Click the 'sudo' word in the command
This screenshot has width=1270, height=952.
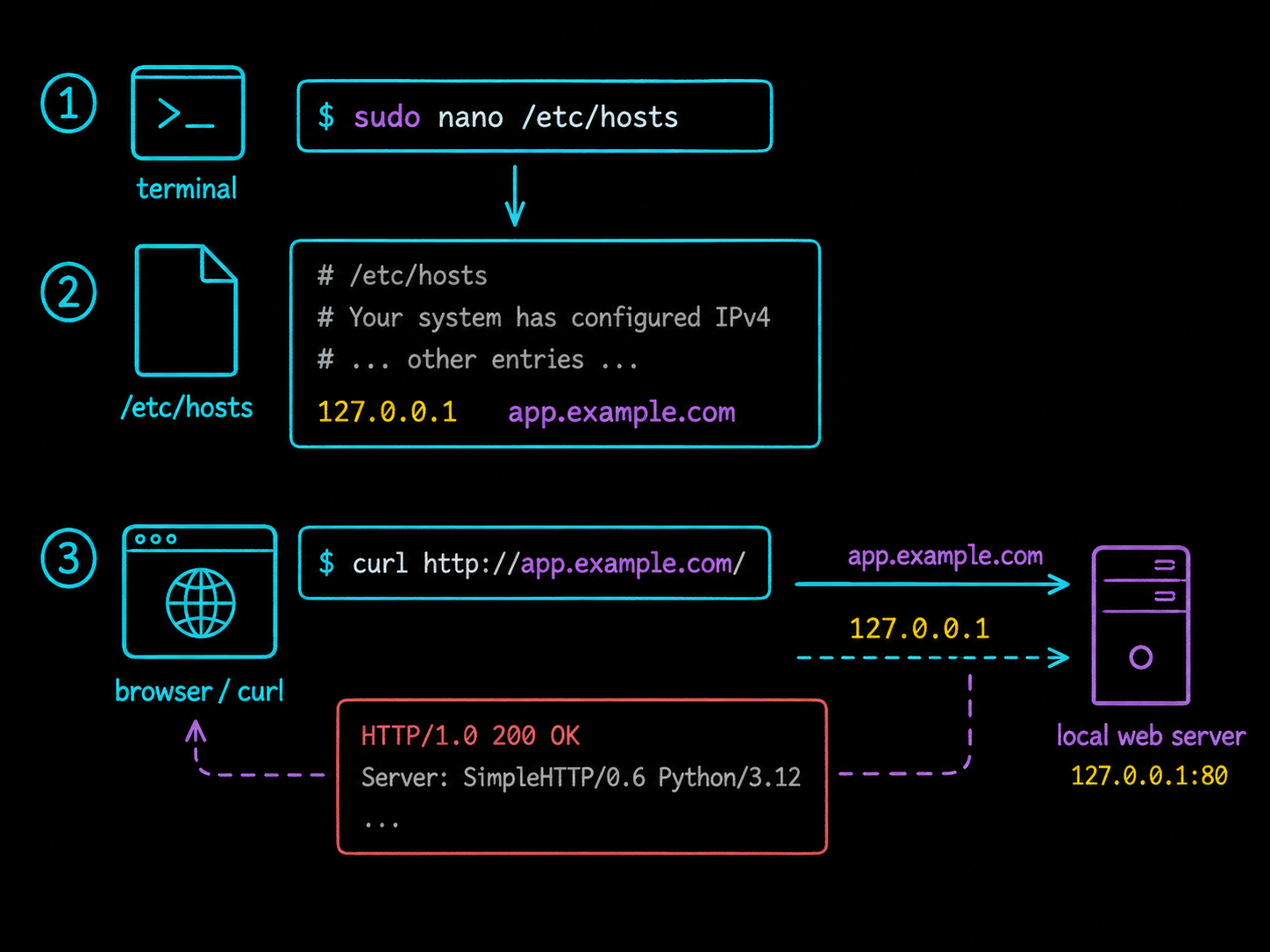click(387, 117)
